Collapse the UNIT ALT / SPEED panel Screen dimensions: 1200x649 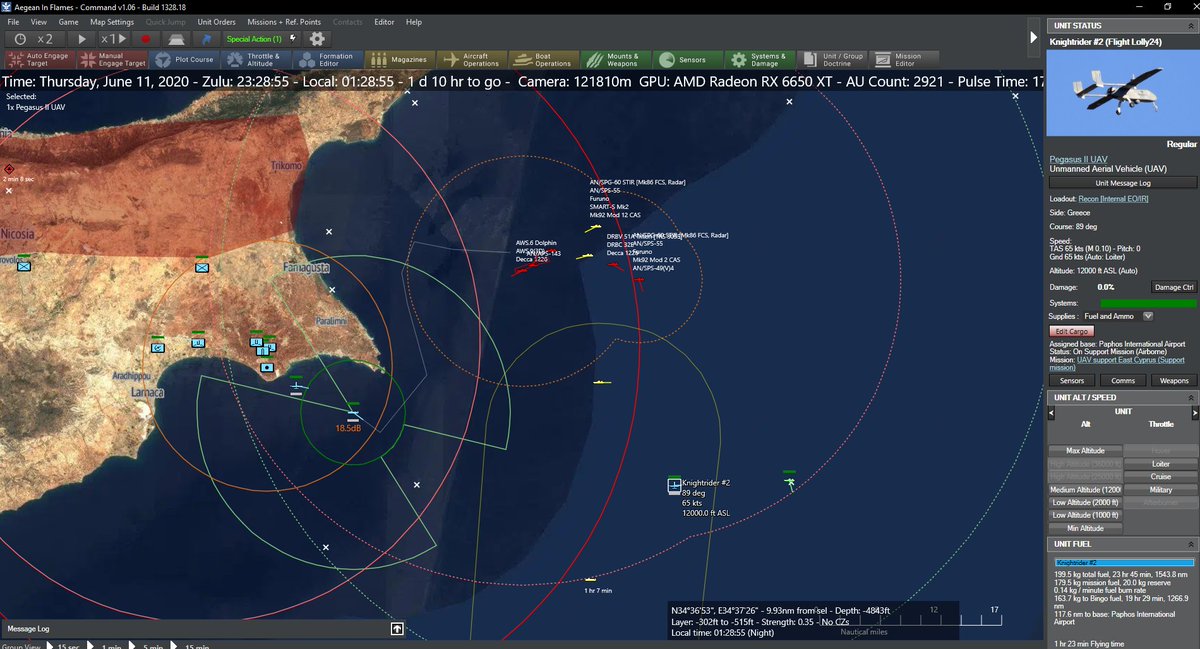1191,397
